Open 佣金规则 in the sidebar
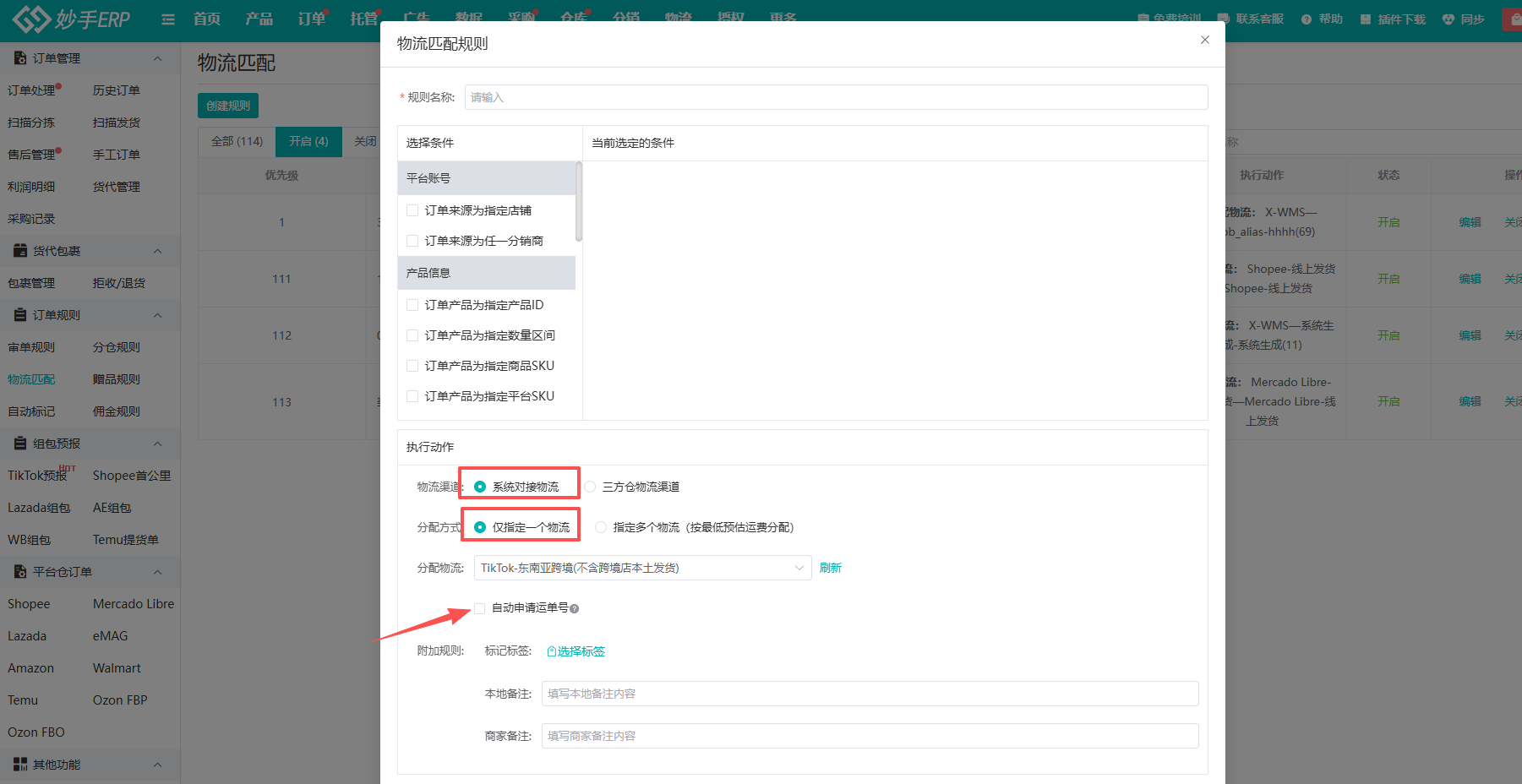1522x784 pixels. (117, 411)
